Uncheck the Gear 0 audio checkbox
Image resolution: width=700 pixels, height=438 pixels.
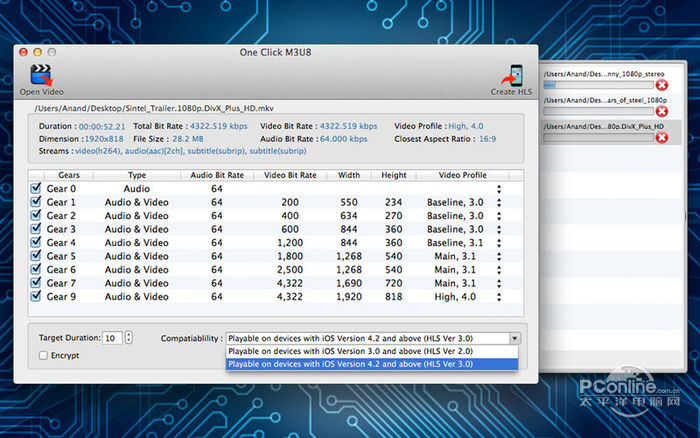click(x=36, y=188)
